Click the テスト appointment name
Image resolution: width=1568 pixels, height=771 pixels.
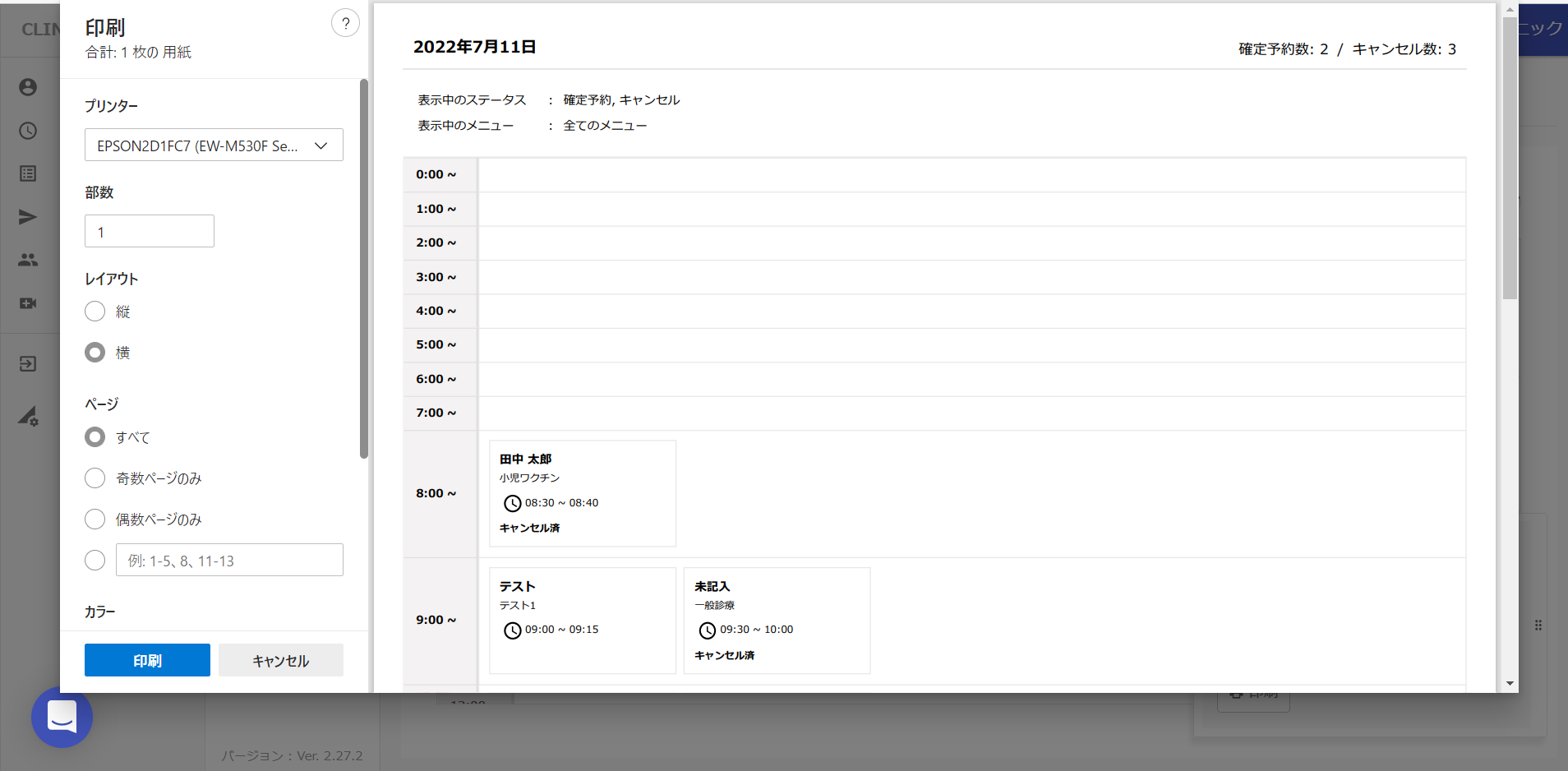[518, 586]
